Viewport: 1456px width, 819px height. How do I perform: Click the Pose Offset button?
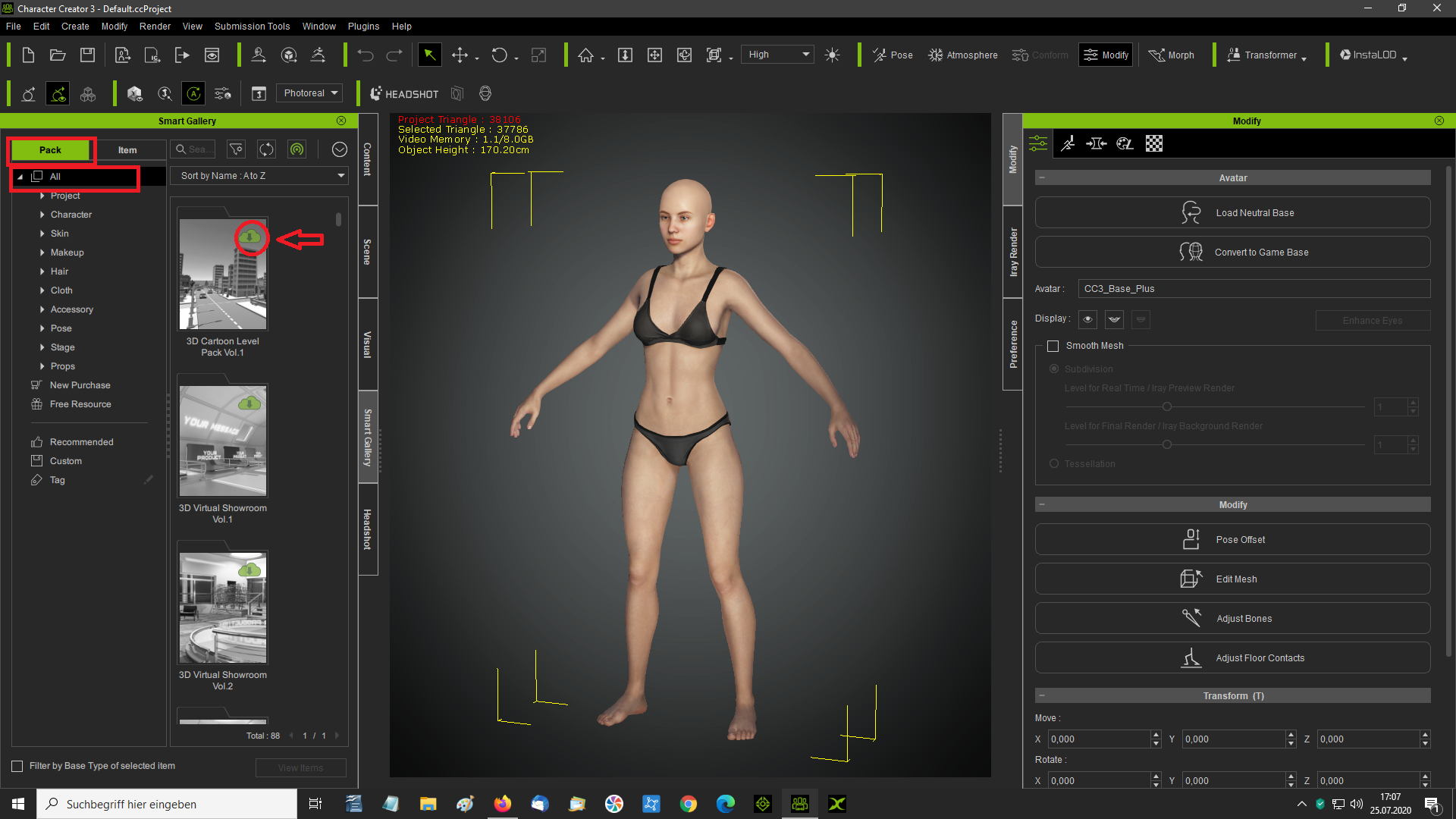(x=1232, y=540)
